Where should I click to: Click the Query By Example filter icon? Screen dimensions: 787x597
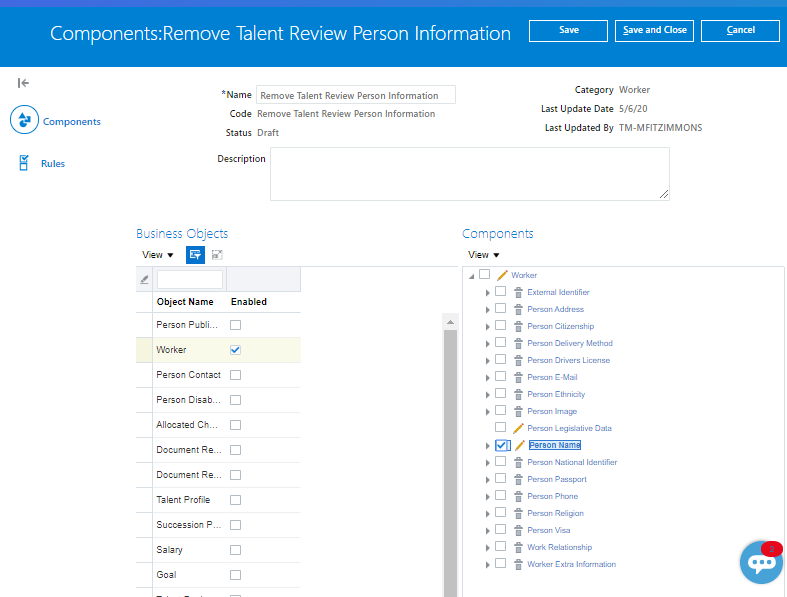[x=195, y=255]
